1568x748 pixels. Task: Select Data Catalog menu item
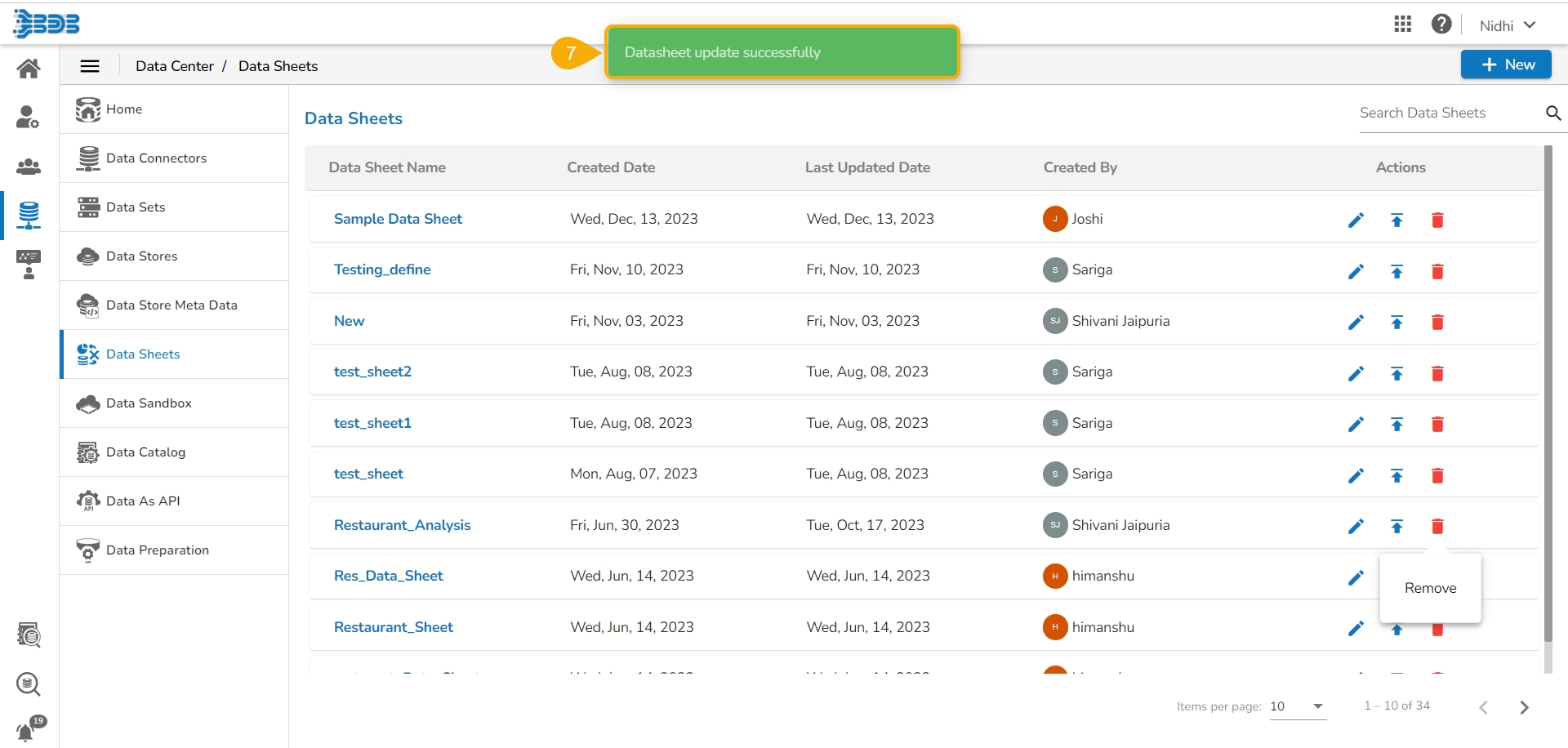coord(145,452)
